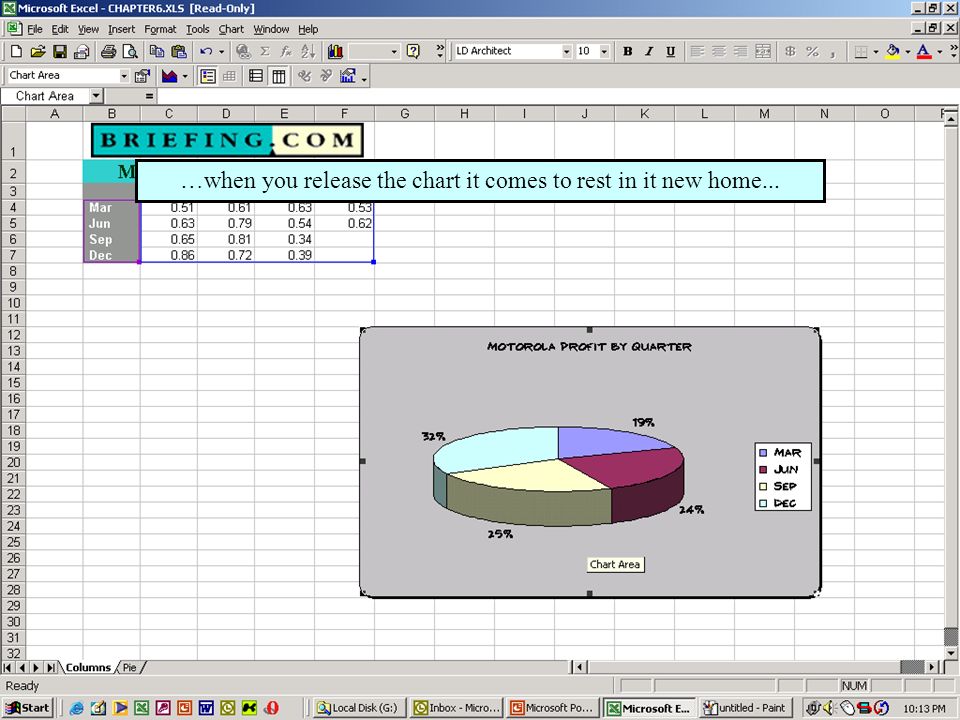Toggle the chart Legend button

tap(208, 76)
